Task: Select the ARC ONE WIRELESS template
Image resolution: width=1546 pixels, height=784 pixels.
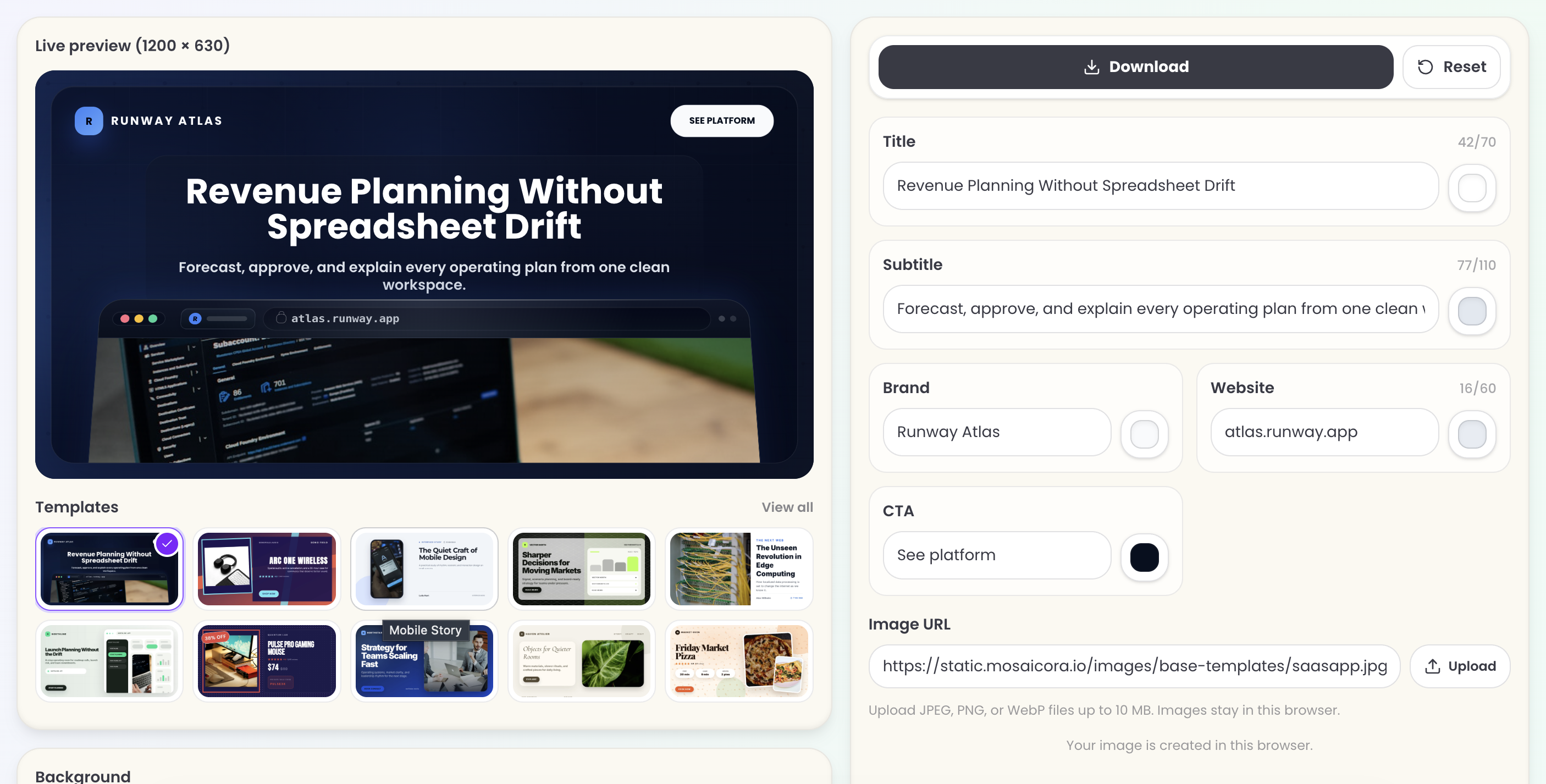Action: click(267, 568)
